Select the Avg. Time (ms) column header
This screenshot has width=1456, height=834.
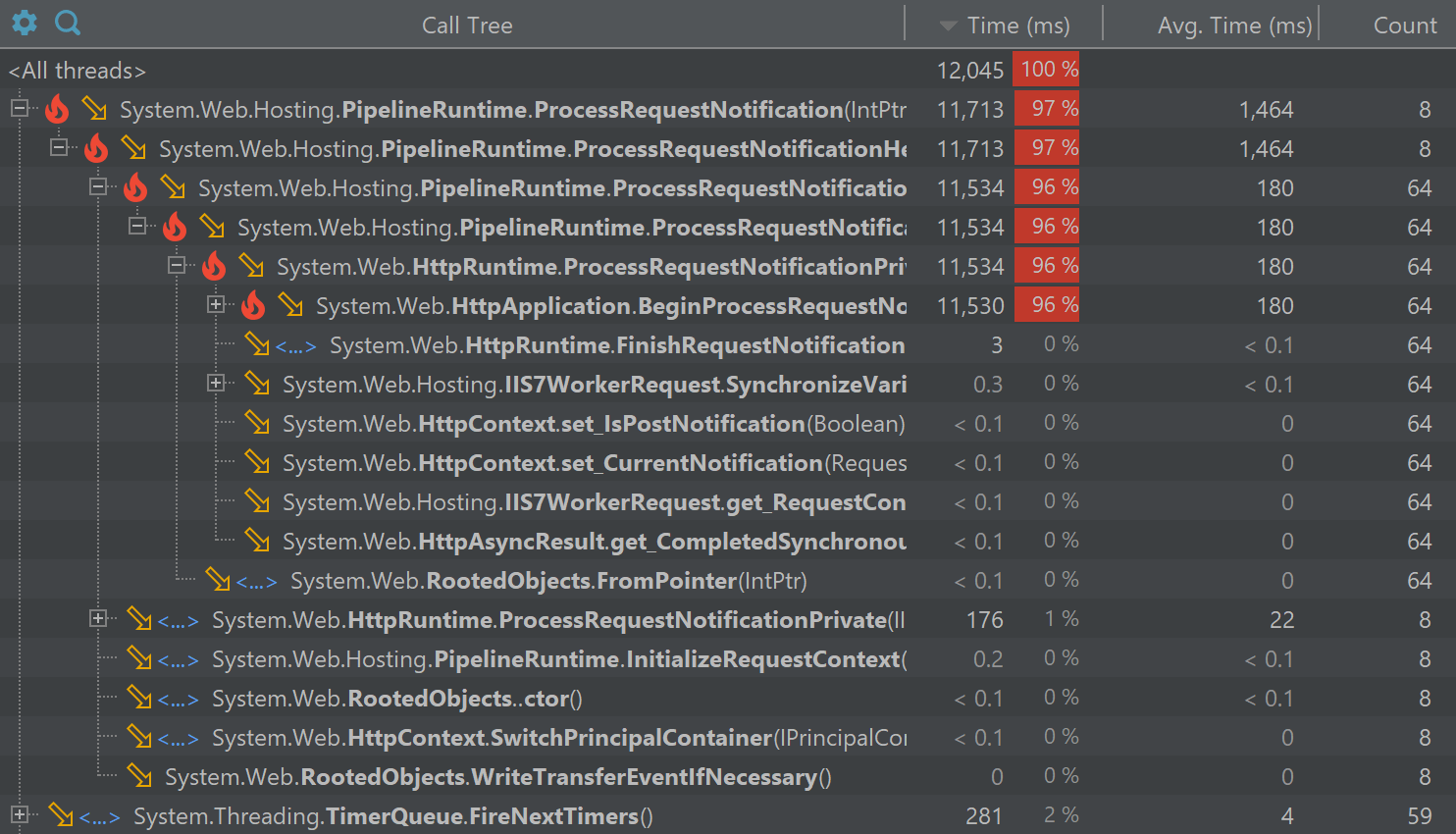(x=1233, y=25)
